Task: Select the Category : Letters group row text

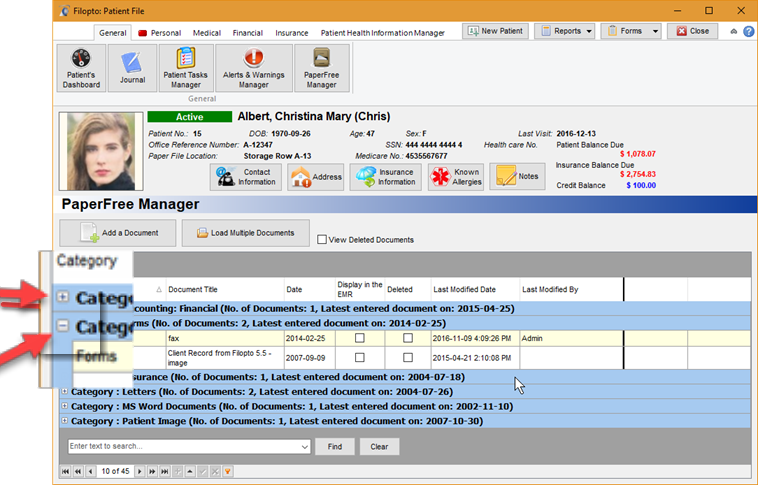Action: click(262, 392)
